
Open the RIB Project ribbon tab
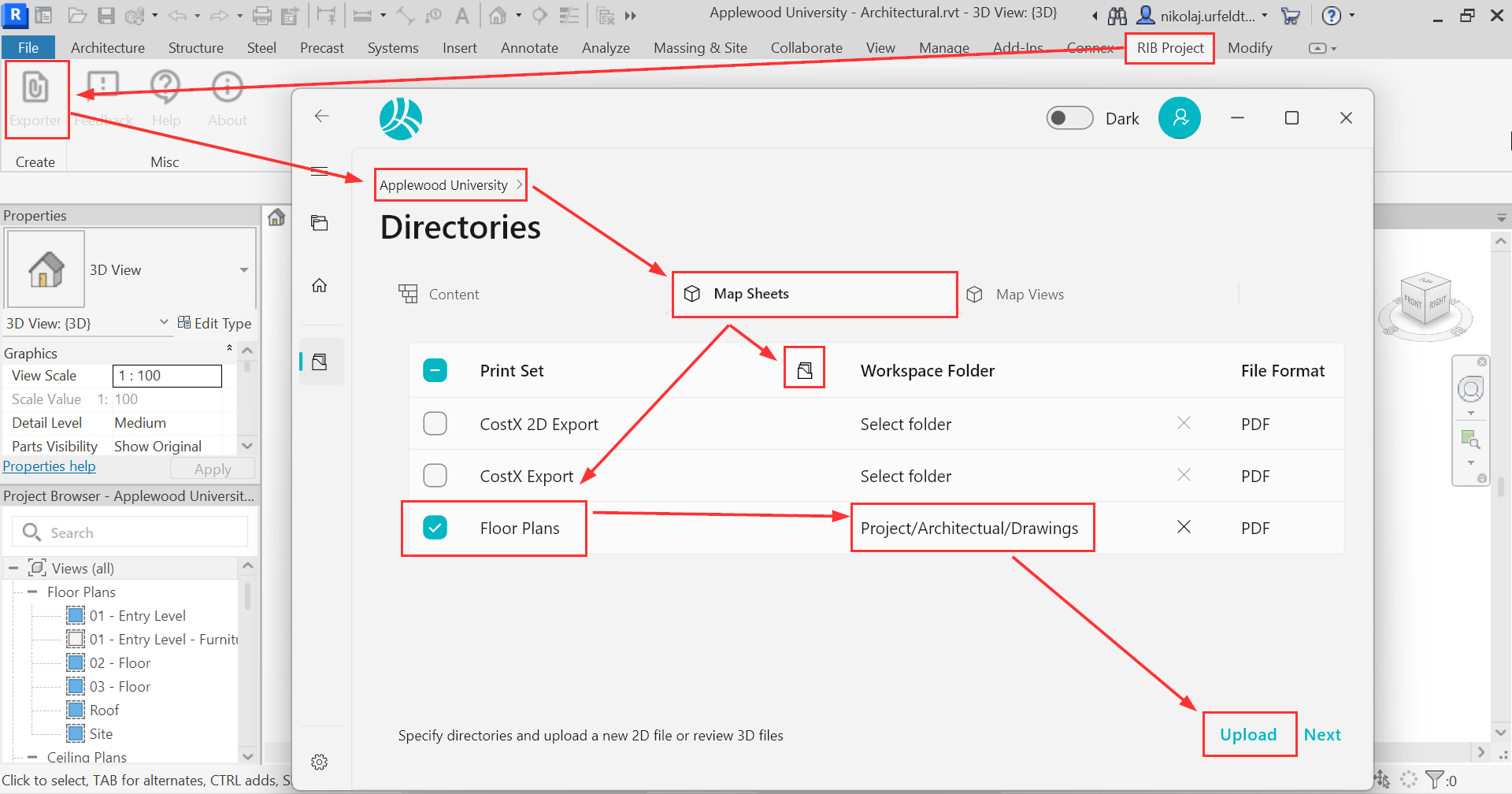[1169, 48]
